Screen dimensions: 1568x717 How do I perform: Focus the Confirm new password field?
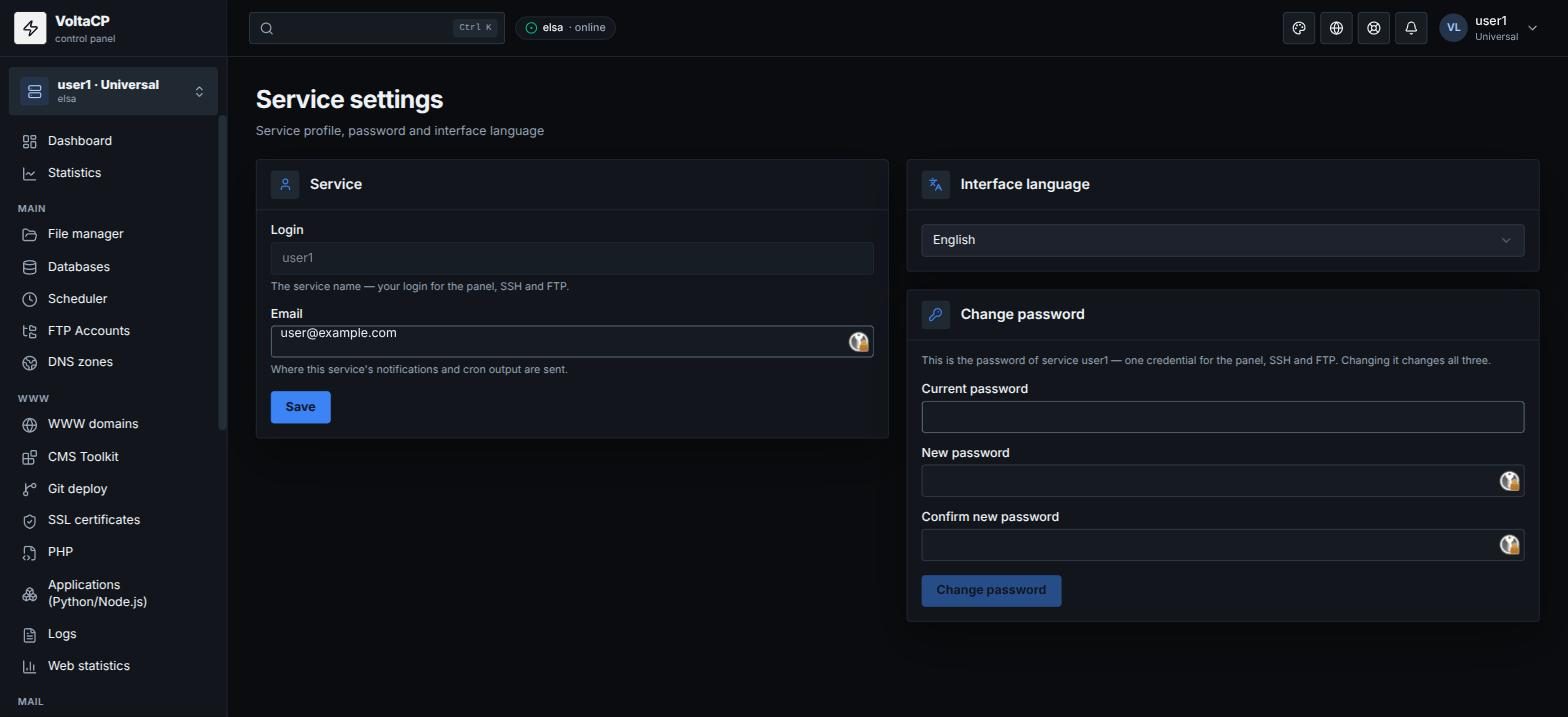coord(1223,545)
